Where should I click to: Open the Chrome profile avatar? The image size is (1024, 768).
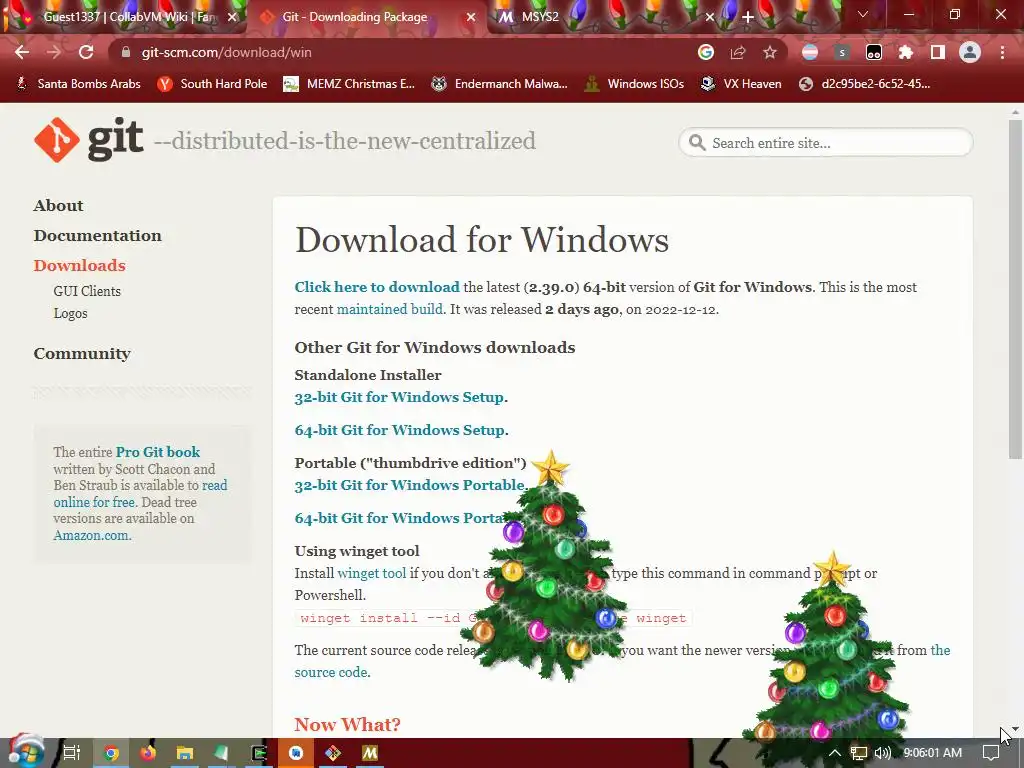click(x=970, y=52)
